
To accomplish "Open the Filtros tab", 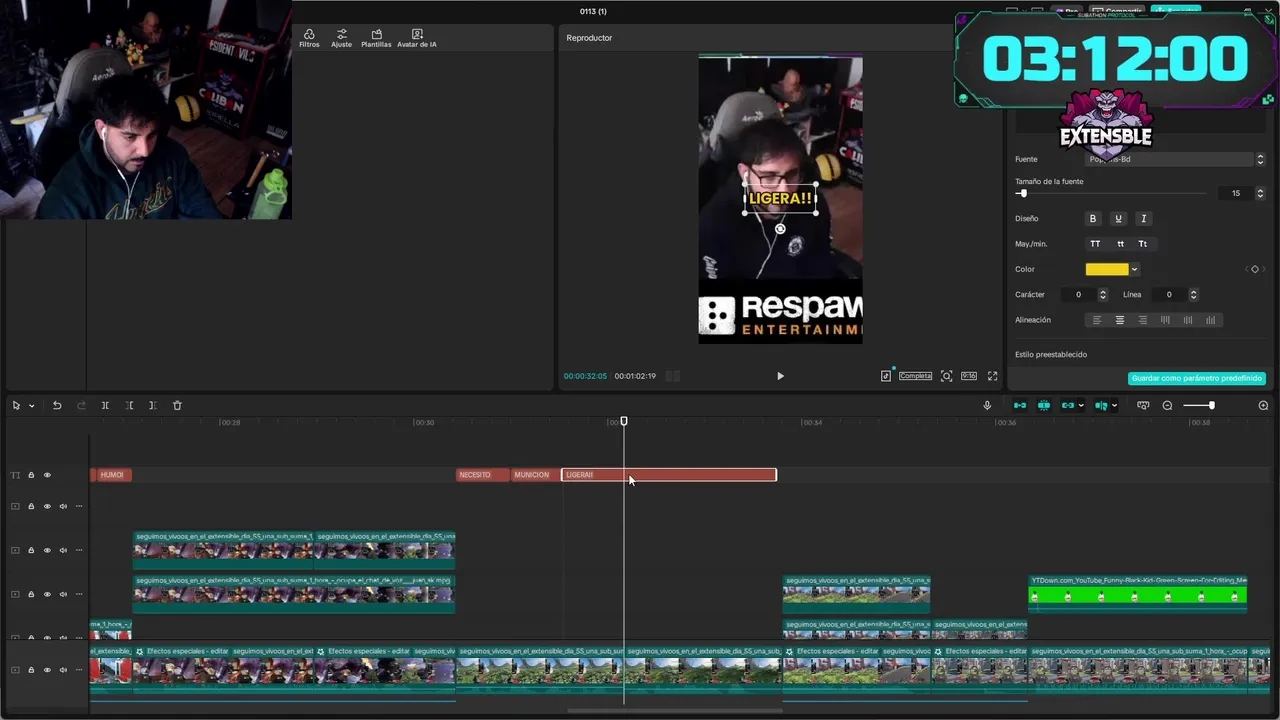I will 309,38.
